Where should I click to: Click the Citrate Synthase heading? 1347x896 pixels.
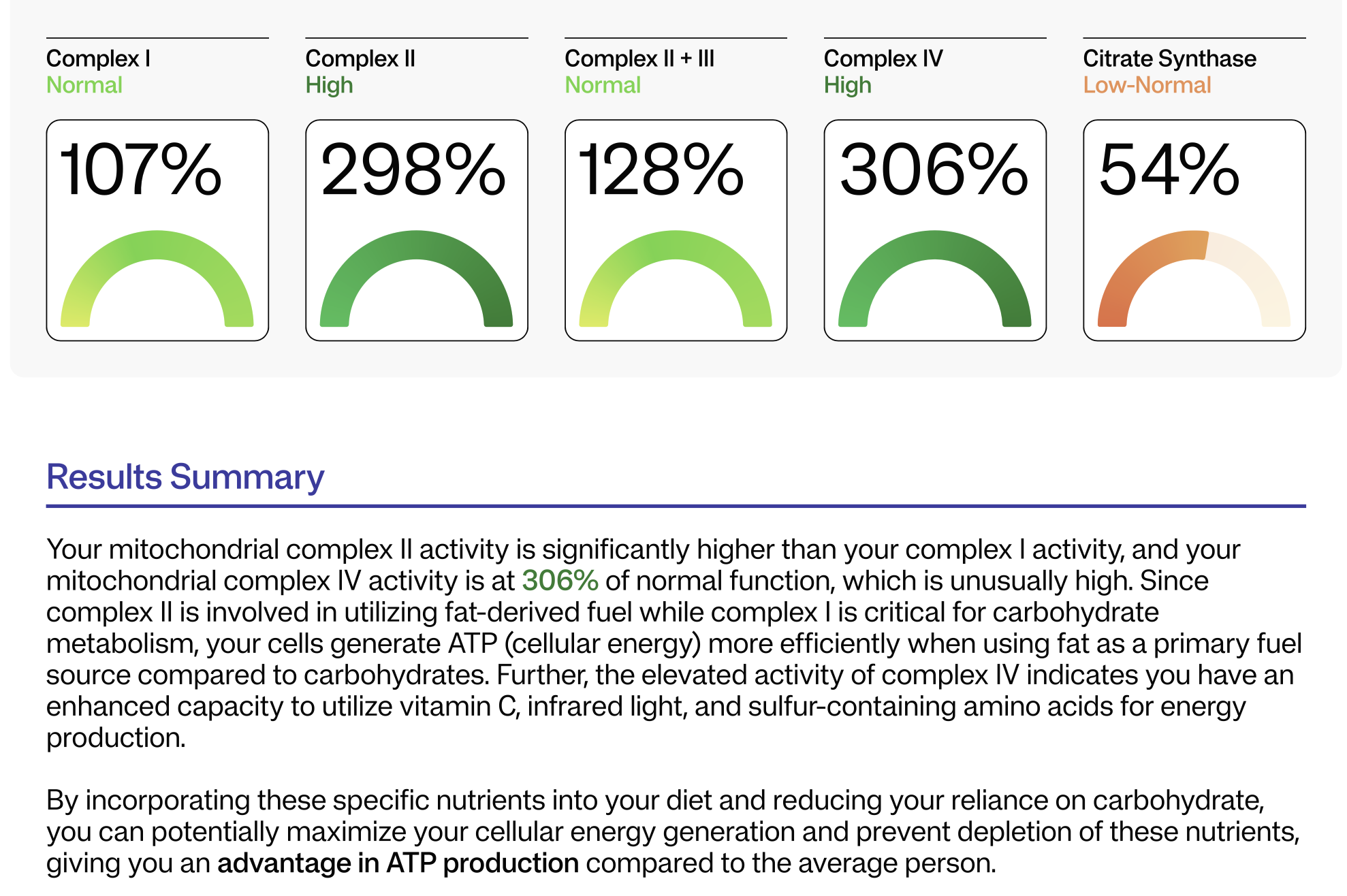(1170, 59)
